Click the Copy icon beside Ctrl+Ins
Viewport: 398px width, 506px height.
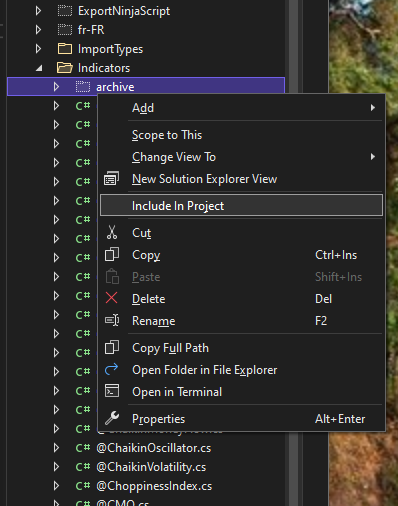point(112,255)
